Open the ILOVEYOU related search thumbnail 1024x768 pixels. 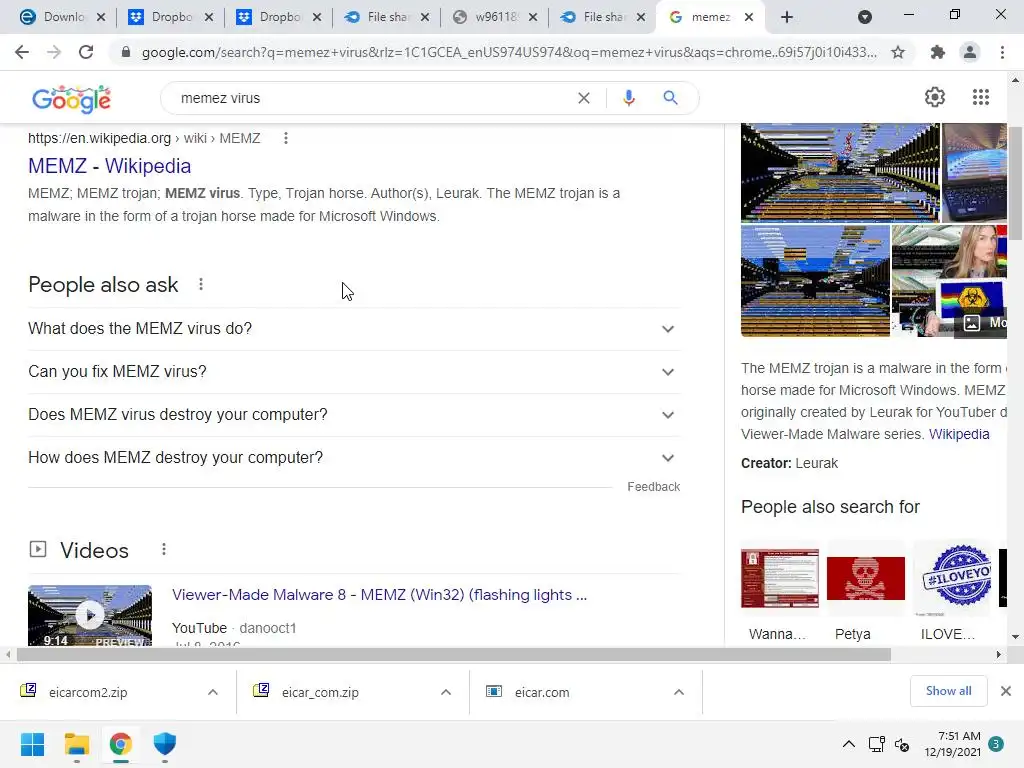pyautogui.click(x=952, y=579)
